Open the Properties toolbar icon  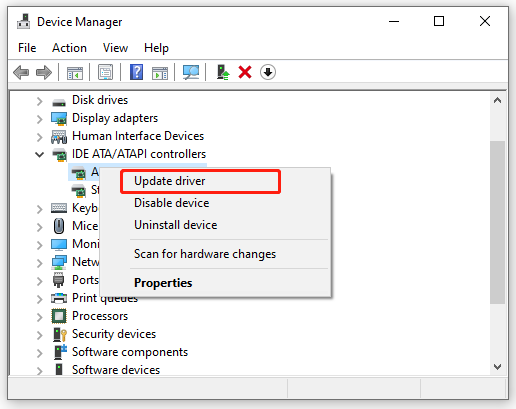click(105, 72)
